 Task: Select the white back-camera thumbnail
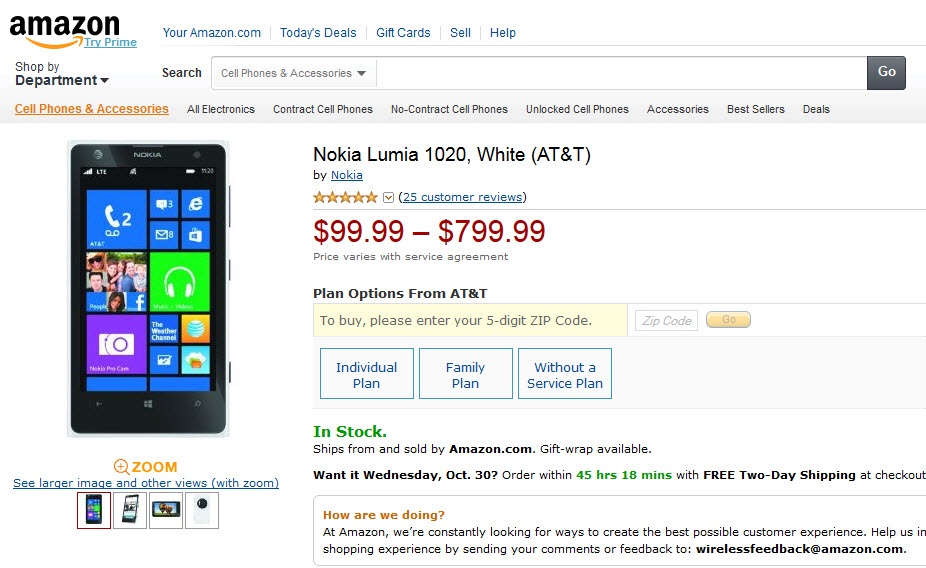(x=202, y=510)
